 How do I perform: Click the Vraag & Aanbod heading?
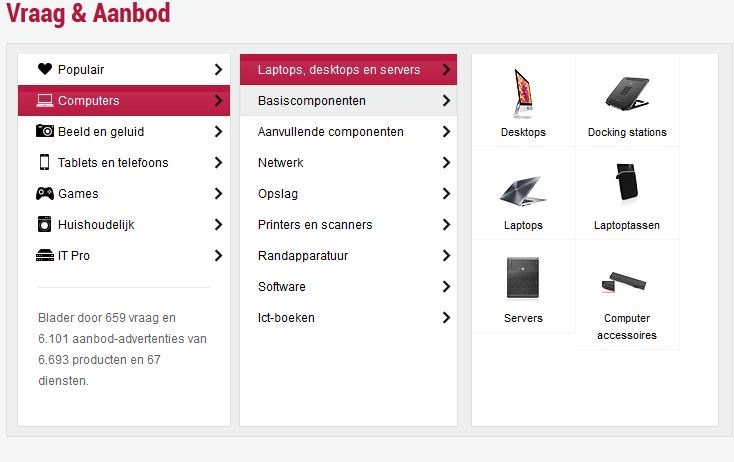pos(88,14)
